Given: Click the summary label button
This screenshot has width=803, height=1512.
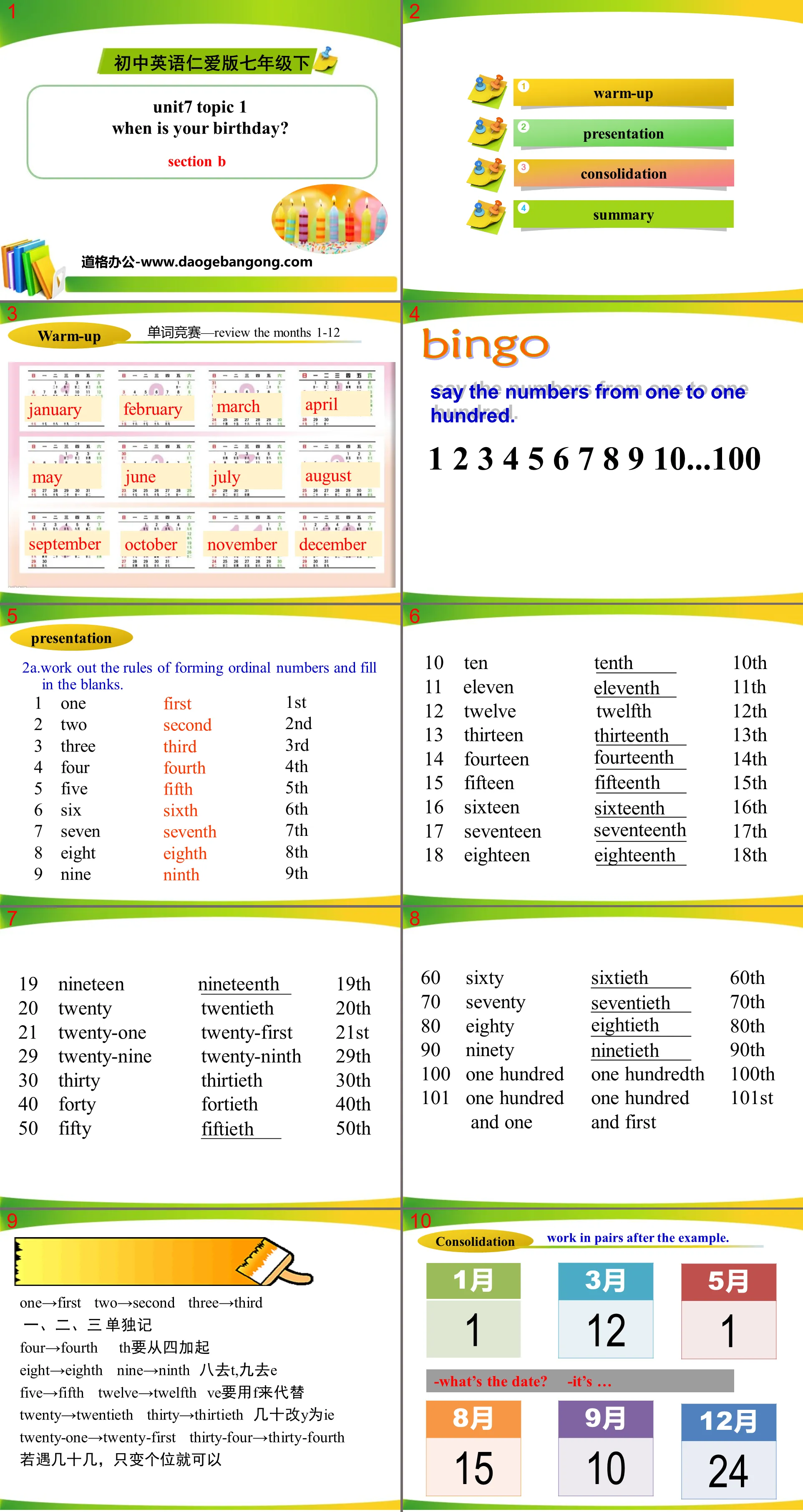Looking at the screenshot, I should (623, 215).
